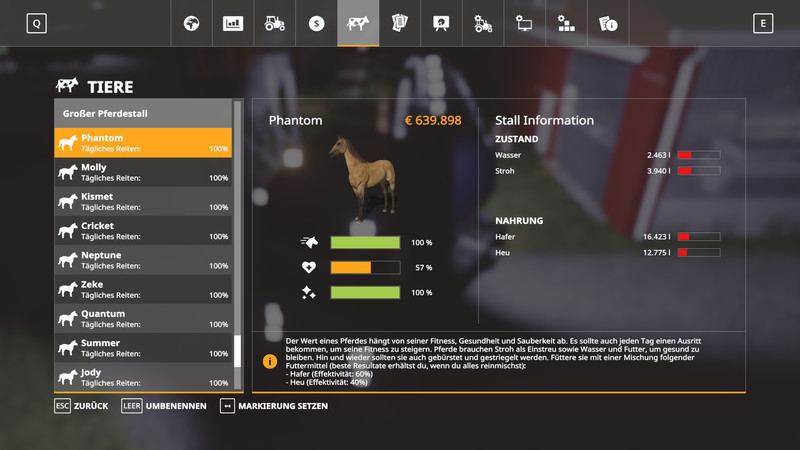
Task: Open the vehicles tractor tab icon
Action: click(274, 23)
